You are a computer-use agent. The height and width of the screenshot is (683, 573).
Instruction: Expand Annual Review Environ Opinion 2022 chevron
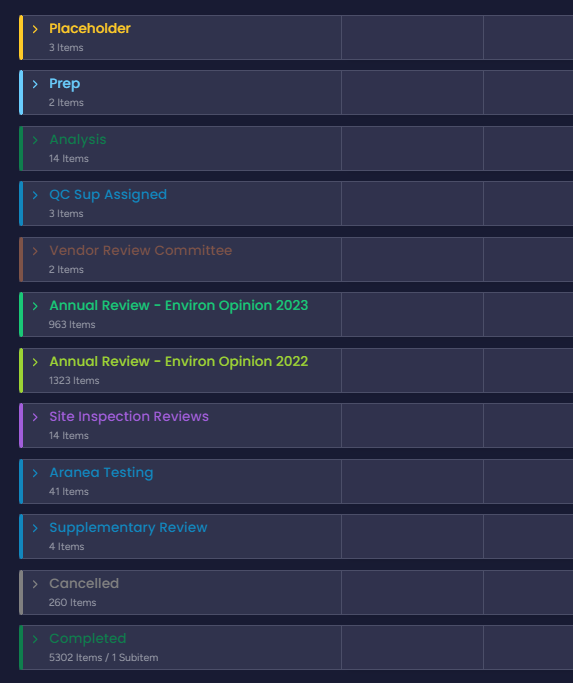tap(35, 362)
